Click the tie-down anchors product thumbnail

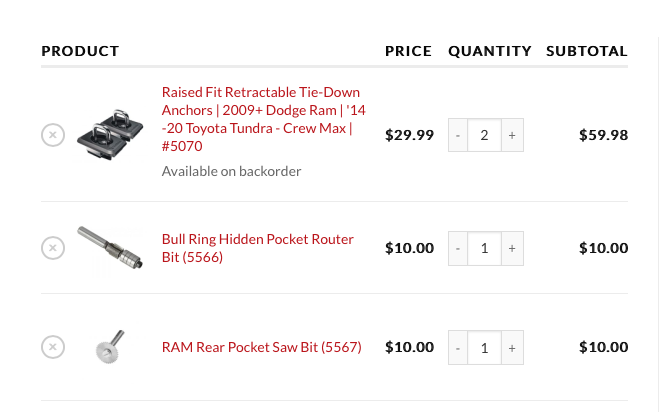coord(110,135)
